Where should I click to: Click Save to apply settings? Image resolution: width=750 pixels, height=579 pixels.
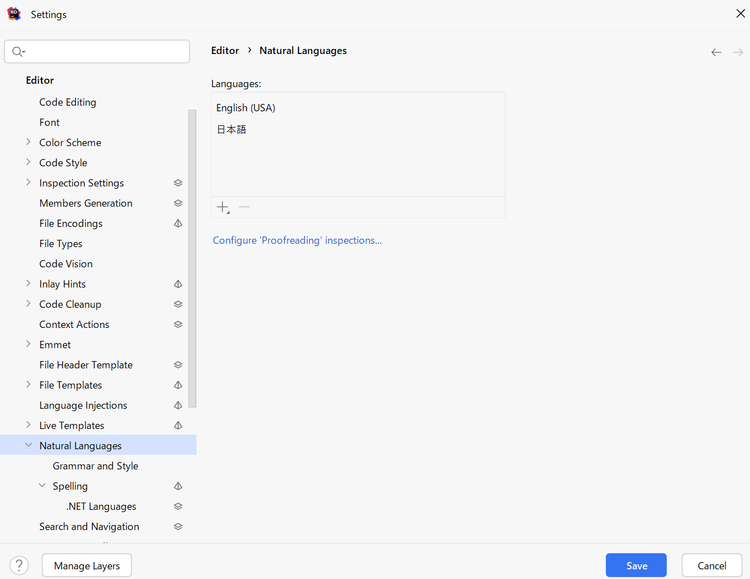click(x=636, y=565)
